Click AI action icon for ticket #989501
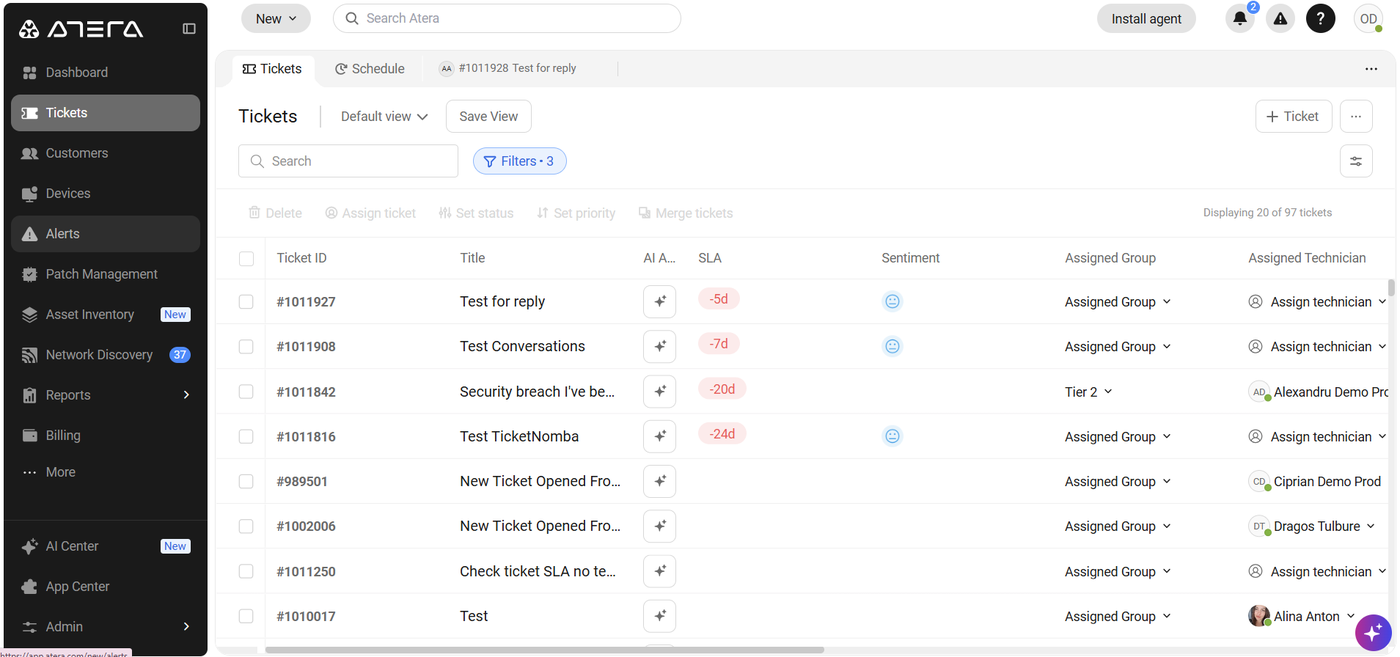This screenshot has height=657, width=1400. [660, 481]
